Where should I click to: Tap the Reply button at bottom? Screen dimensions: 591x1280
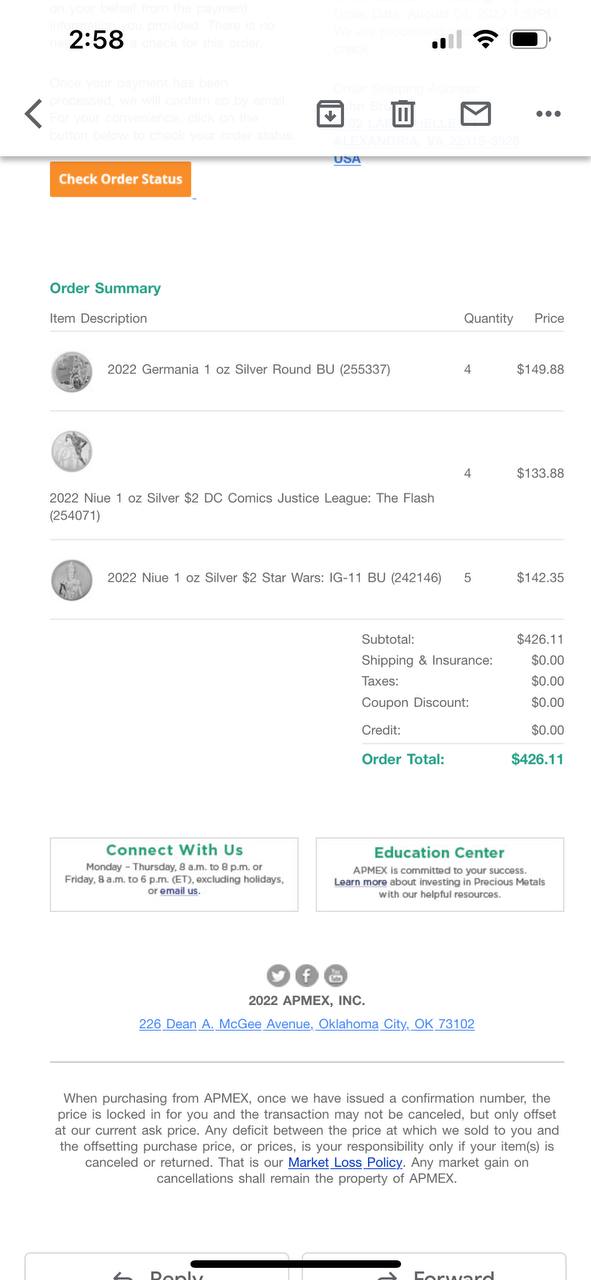pos(157,1268)
